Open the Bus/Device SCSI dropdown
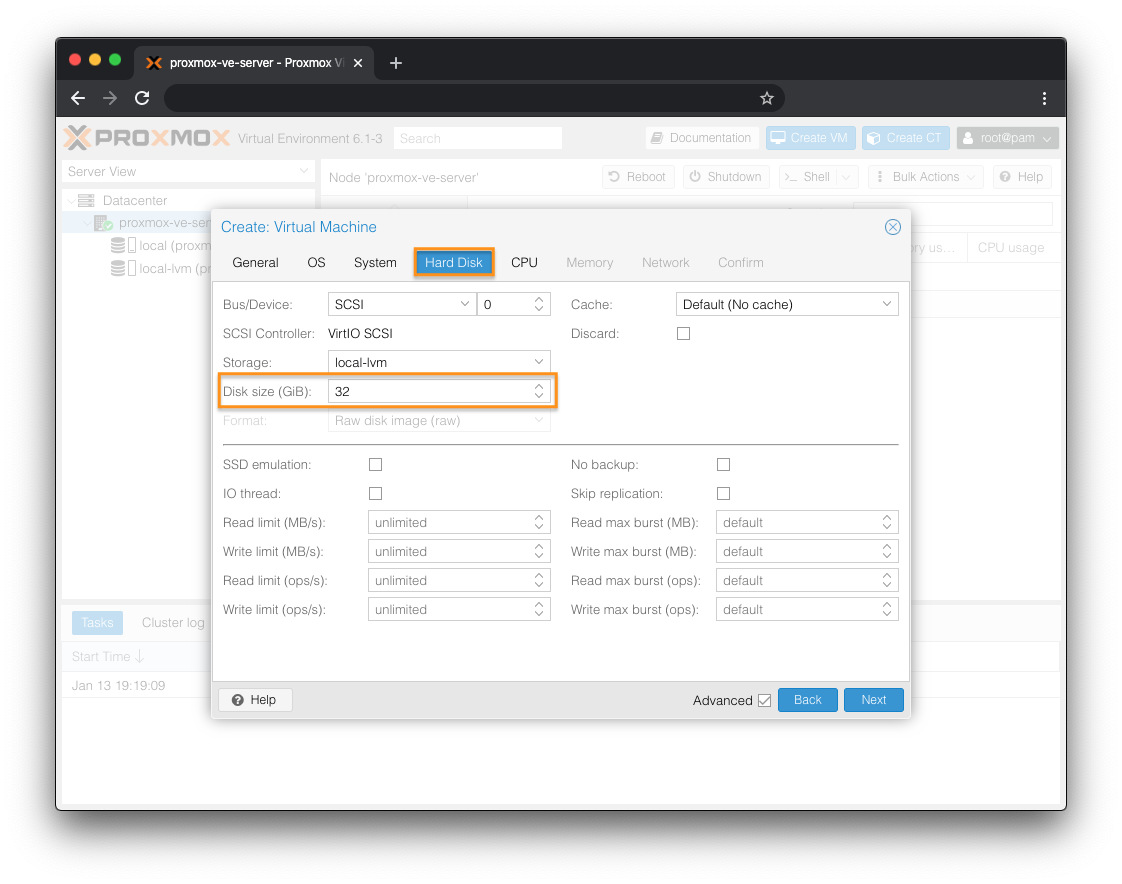Screen dimensions: 1122x884 point(464,304)
